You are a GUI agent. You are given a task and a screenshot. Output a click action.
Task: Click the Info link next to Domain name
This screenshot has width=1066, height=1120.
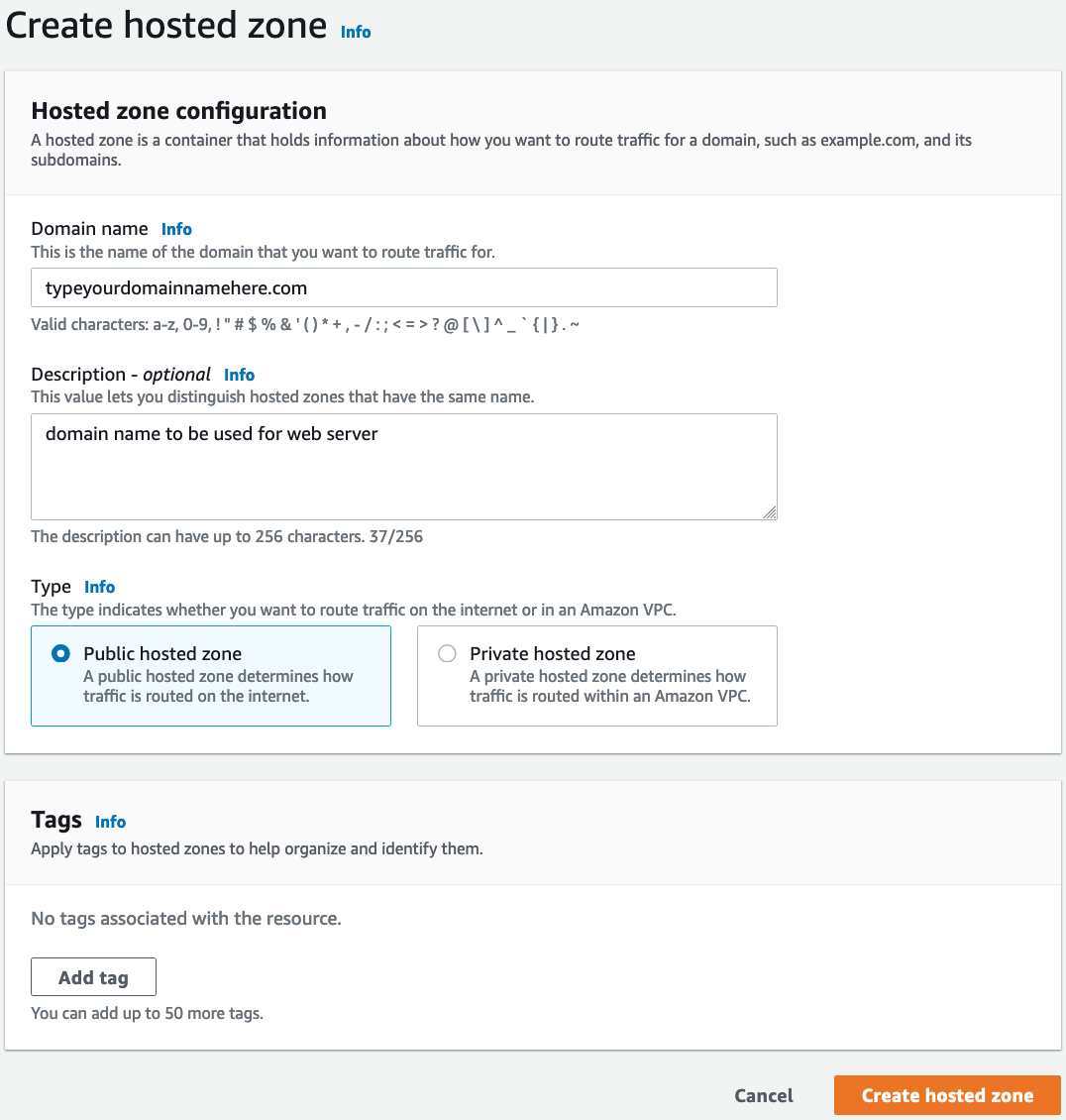(x=176, y=229)
